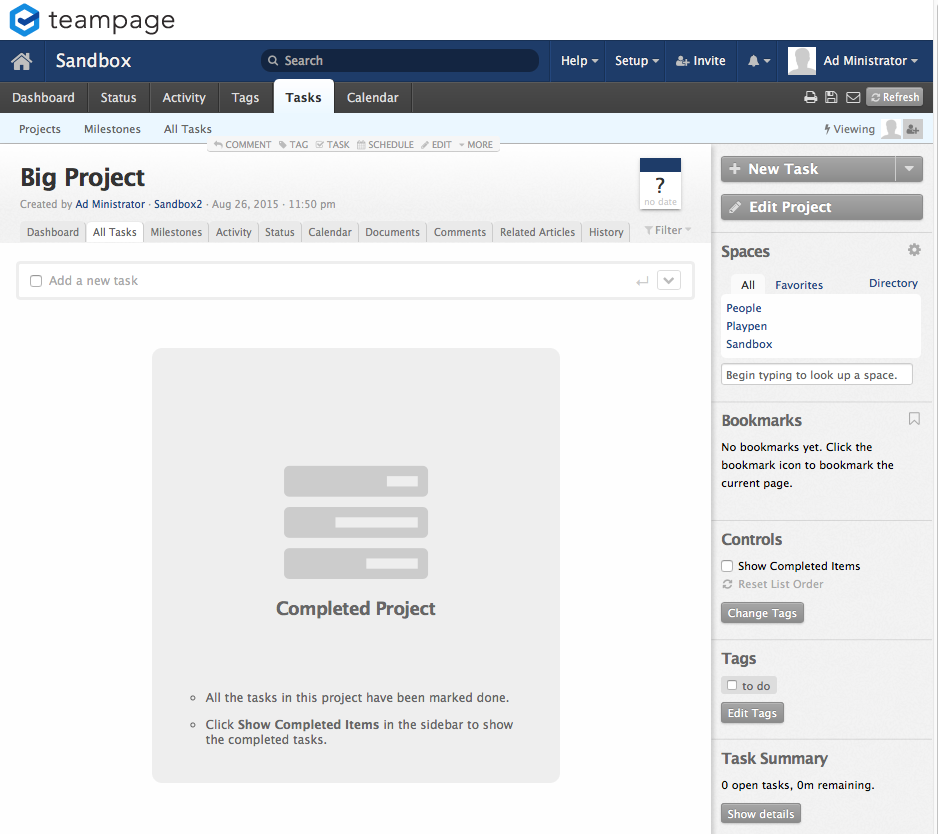The height and width of the screenshot is (834, 938).
Task: Click the Edit Project button
Action: tap(821, 207)
